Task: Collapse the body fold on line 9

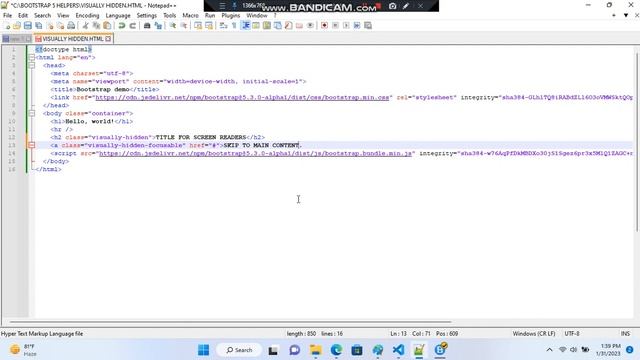Action: pos(31,113)
